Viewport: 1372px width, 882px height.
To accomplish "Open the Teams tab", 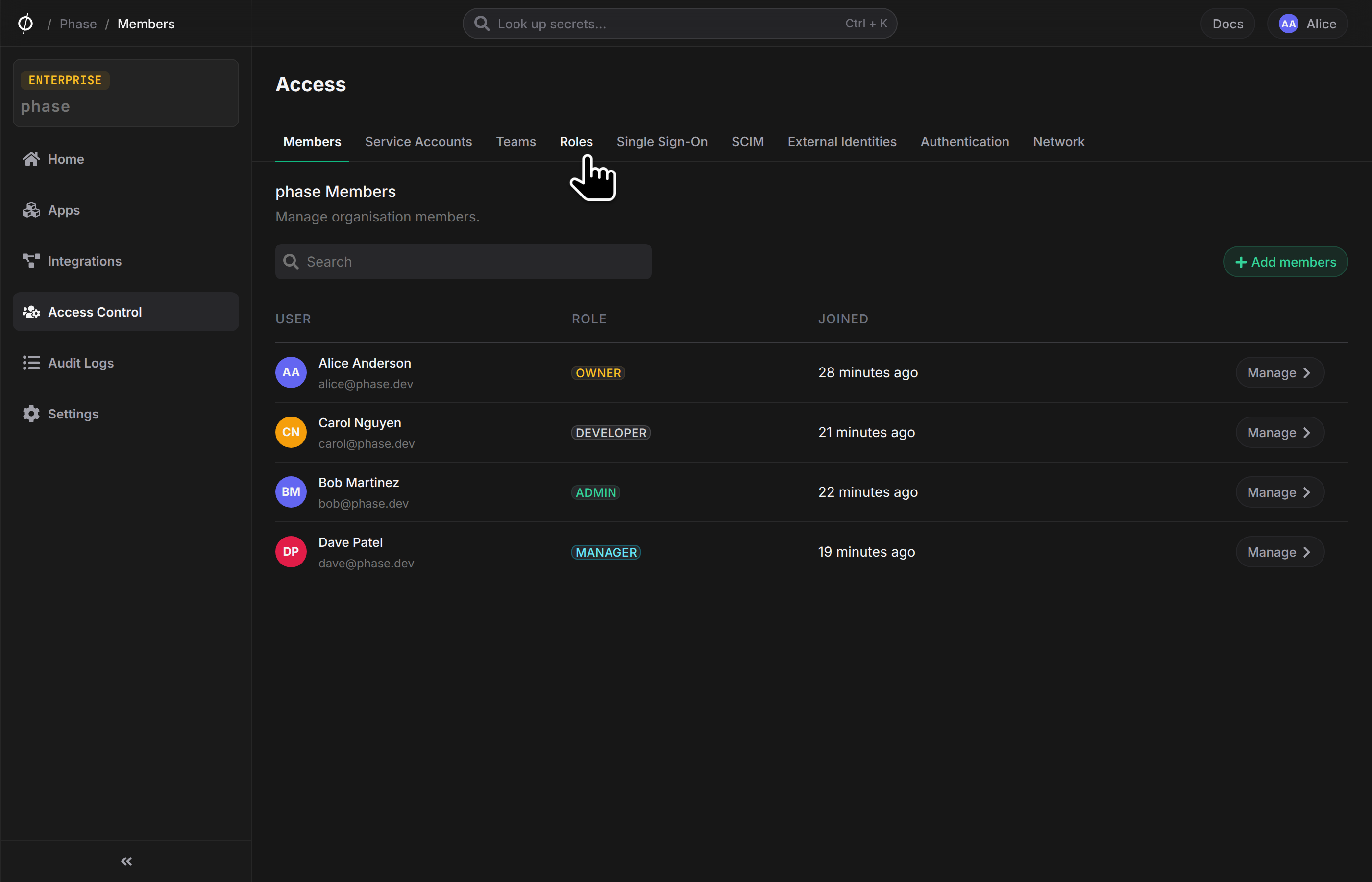I will pos(516,142).
